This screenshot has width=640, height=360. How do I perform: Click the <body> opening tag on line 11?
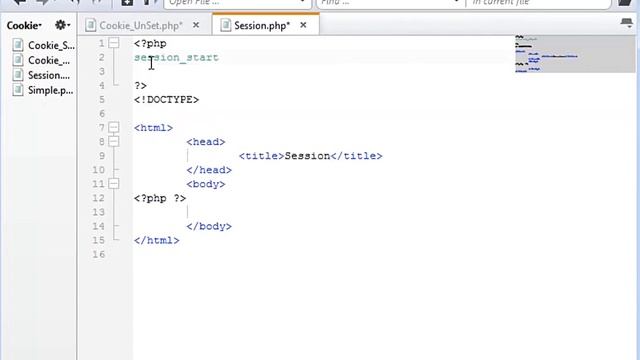206,184
